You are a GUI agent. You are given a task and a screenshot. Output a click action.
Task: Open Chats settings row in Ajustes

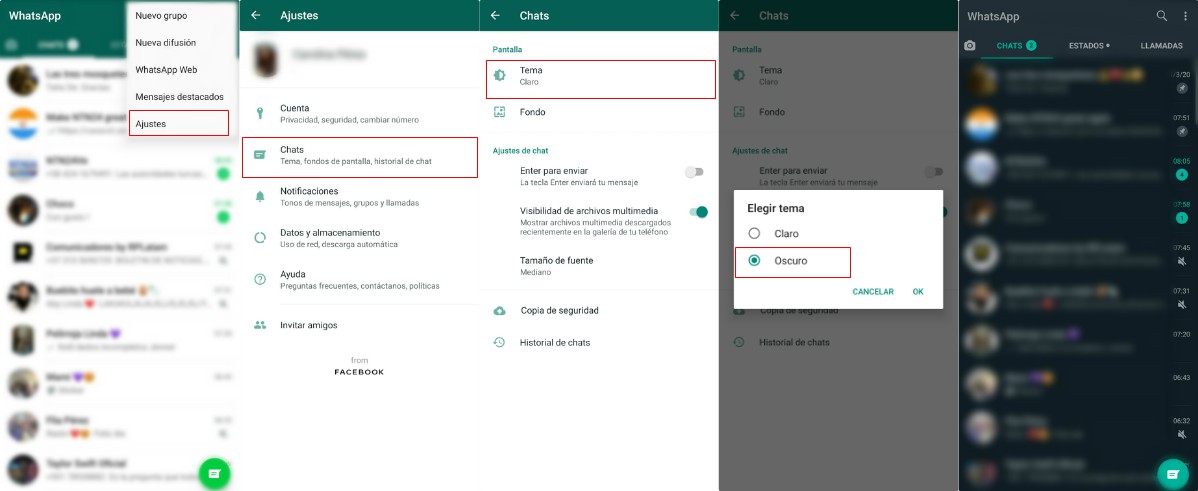click(360, 156)
